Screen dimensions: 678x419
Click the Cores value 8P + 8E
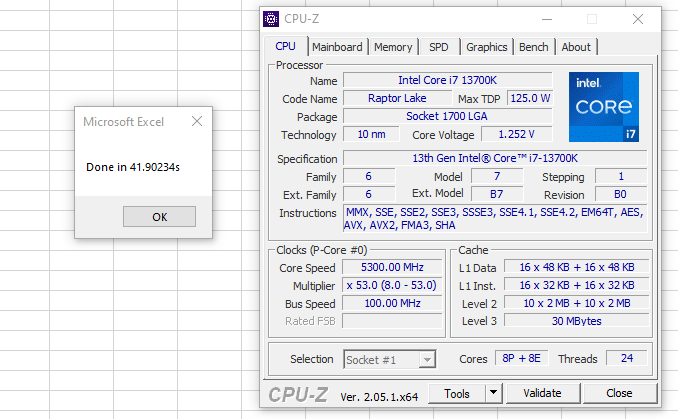pos(521,358)
